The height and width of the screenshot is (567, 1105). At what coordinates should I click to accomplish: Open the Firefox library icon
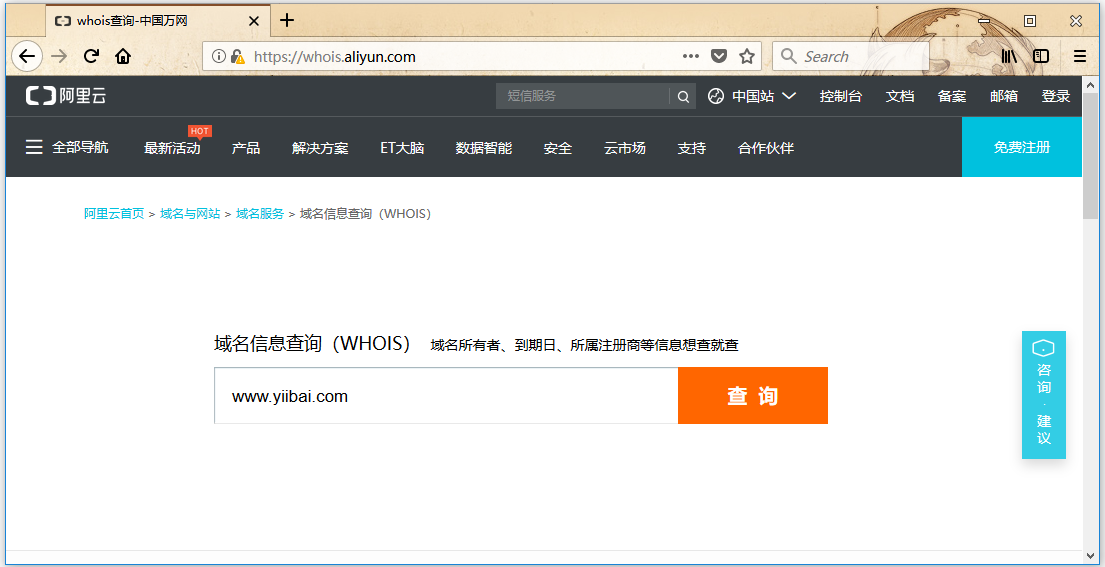tap(1009, 57)
